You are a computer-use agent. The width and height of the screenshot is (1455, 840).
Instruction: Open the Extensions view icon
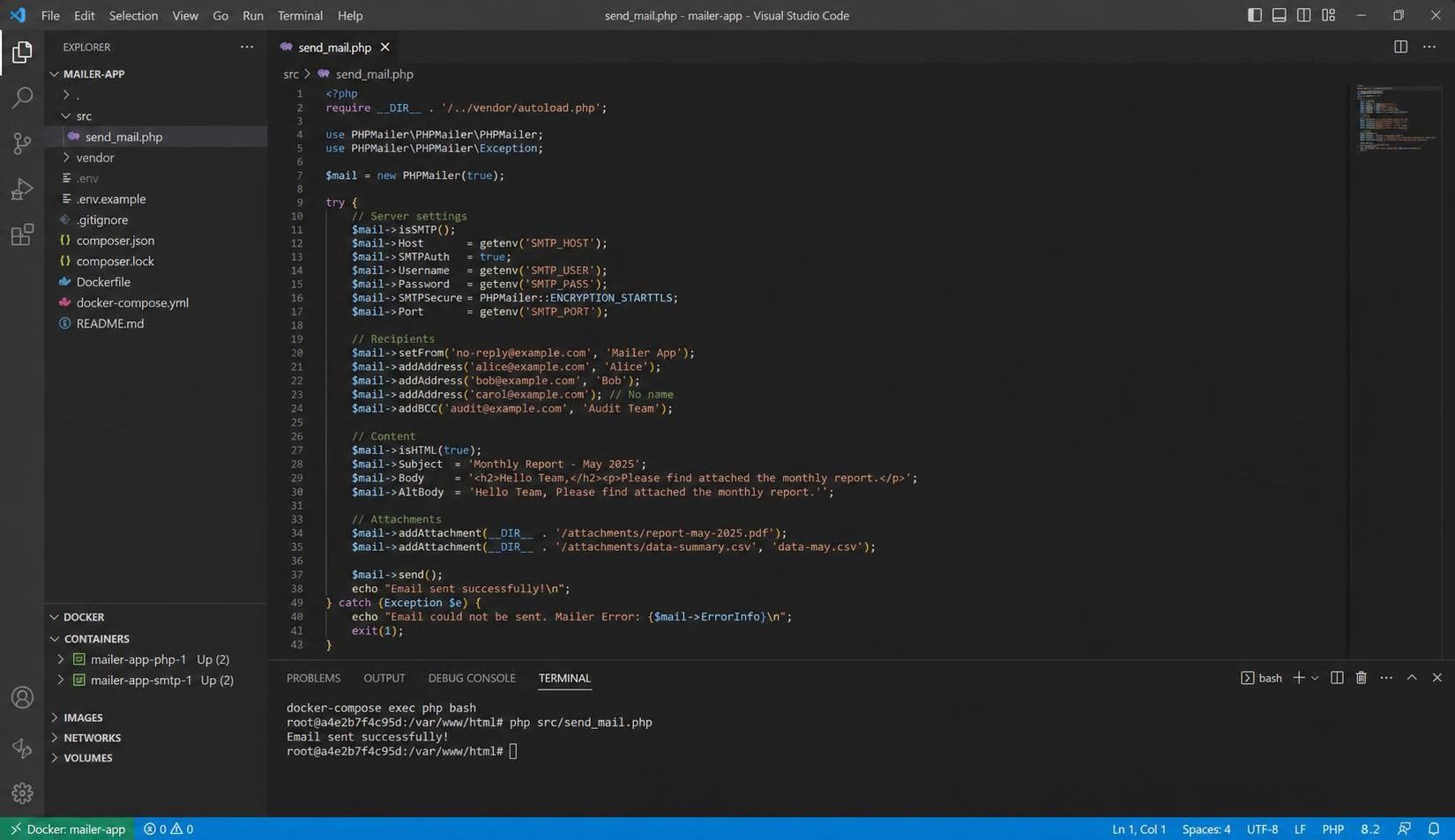click(x=22, y=234)
